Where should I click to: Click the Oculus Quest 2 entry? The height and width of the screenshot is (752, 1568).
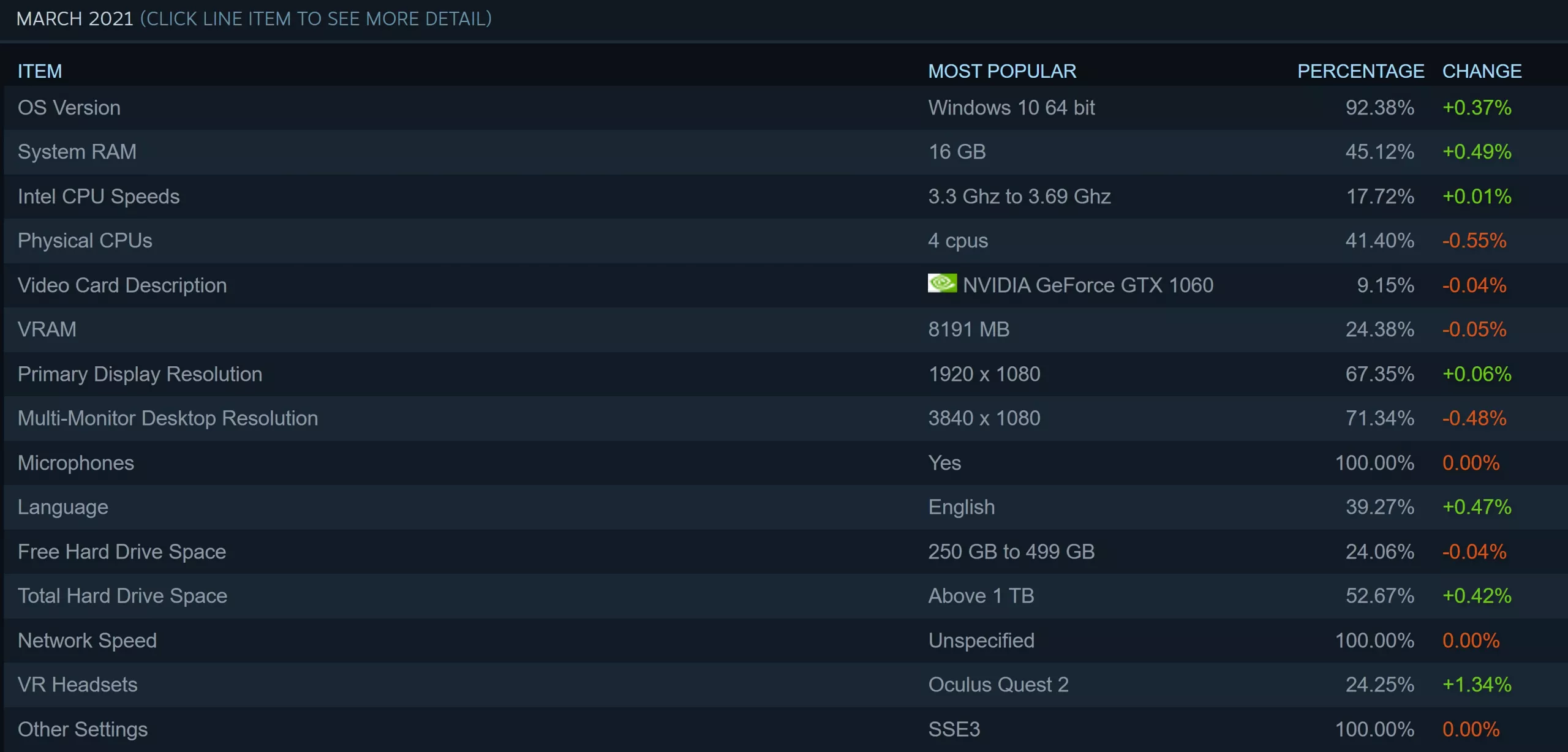(998, 685)
